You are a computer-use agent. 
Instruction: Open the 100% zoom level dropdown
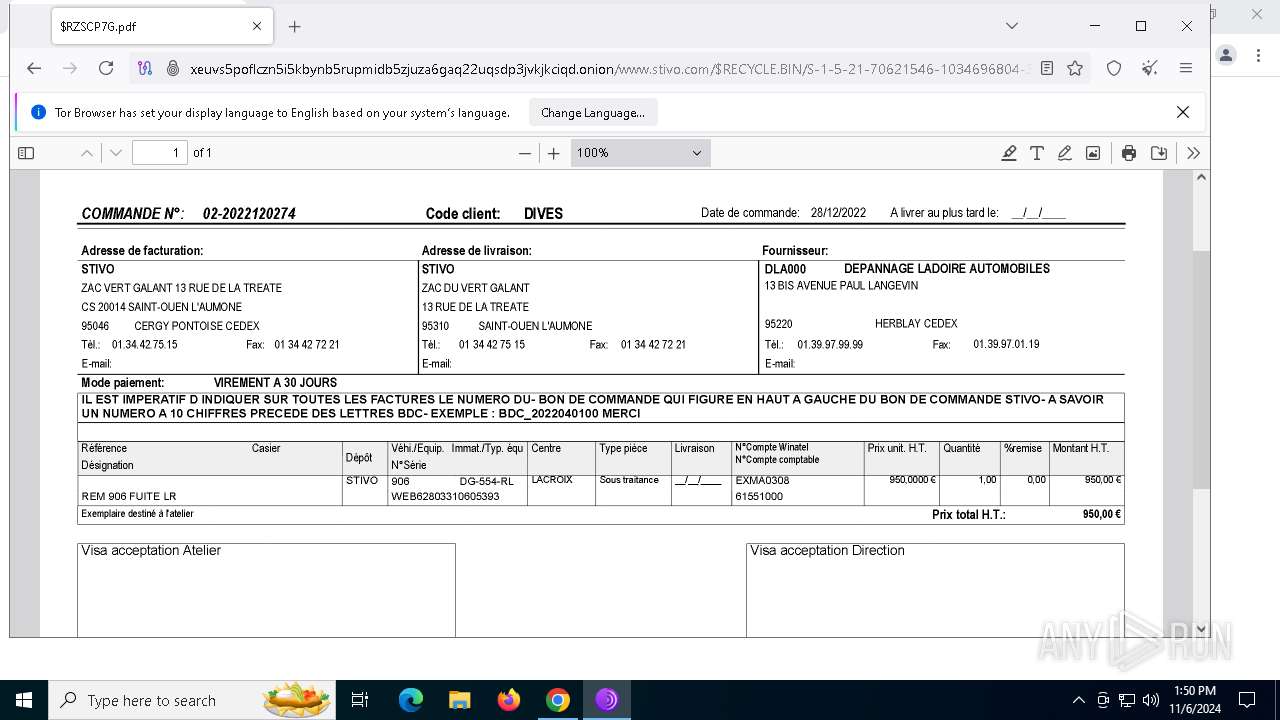pos(640,153)
